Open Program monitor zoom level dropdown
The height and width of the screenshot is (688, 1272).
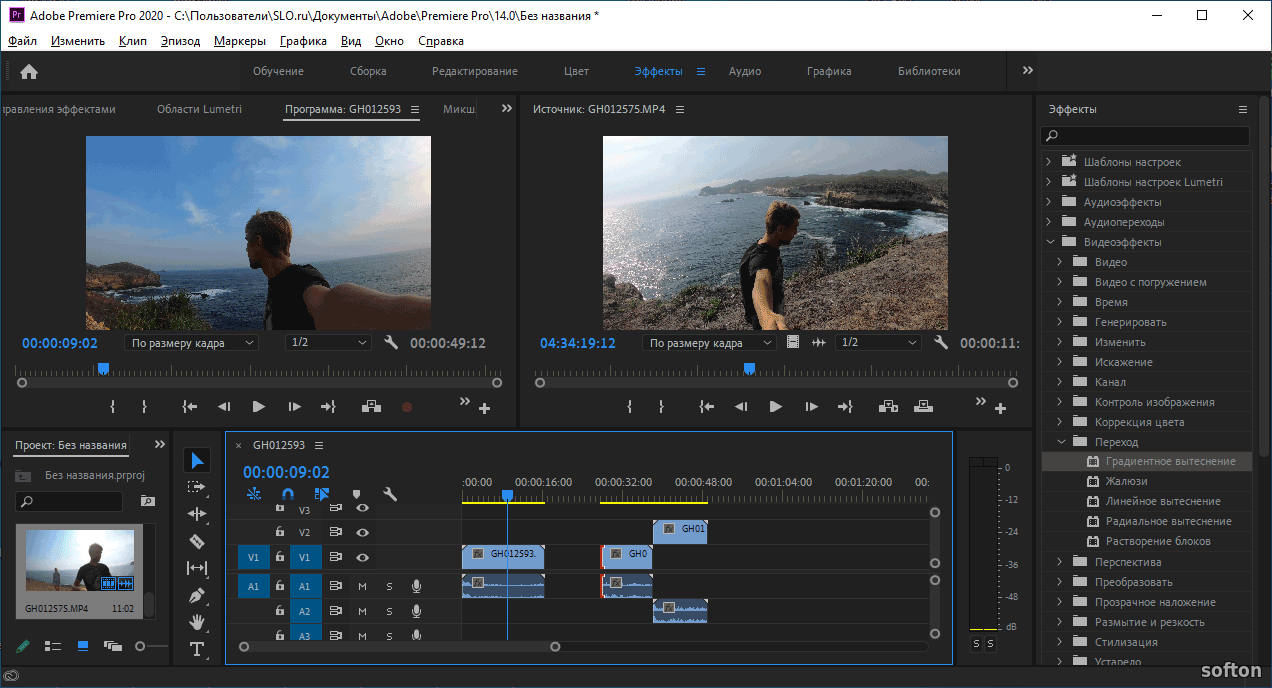[190, 343]
